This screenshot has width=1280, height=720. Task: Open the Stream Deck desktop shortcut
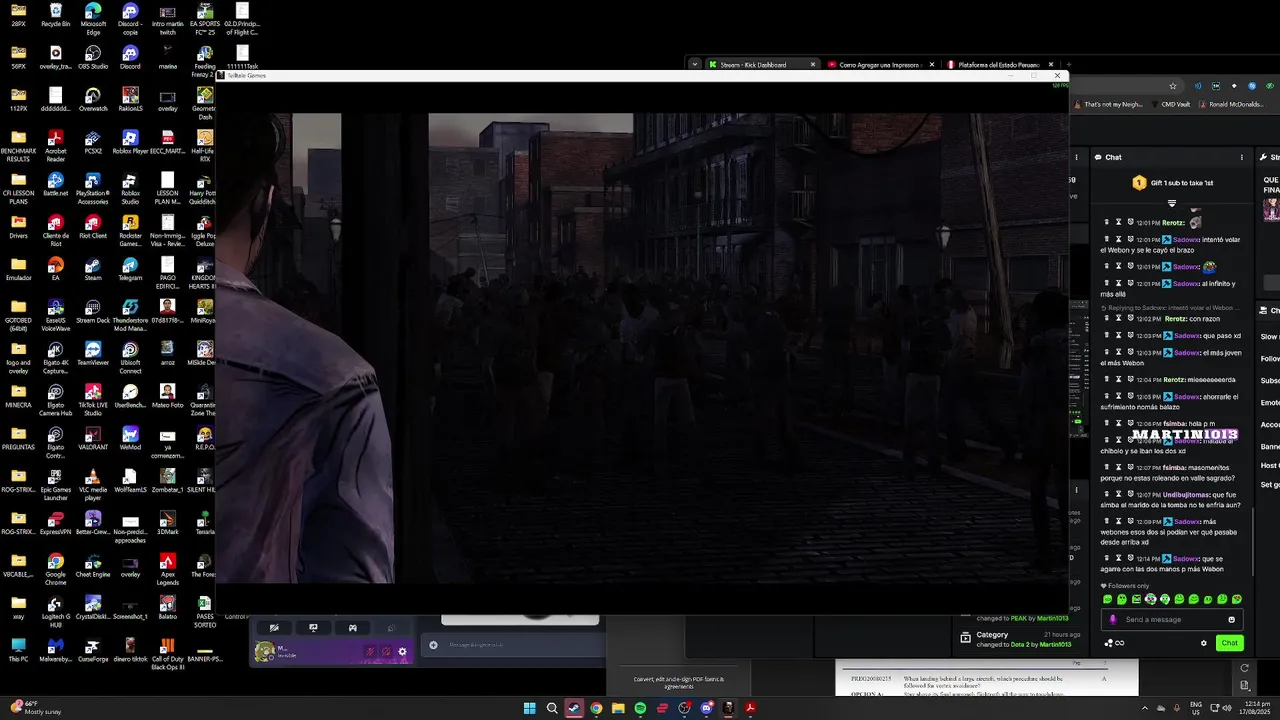[x=93, y=311]
